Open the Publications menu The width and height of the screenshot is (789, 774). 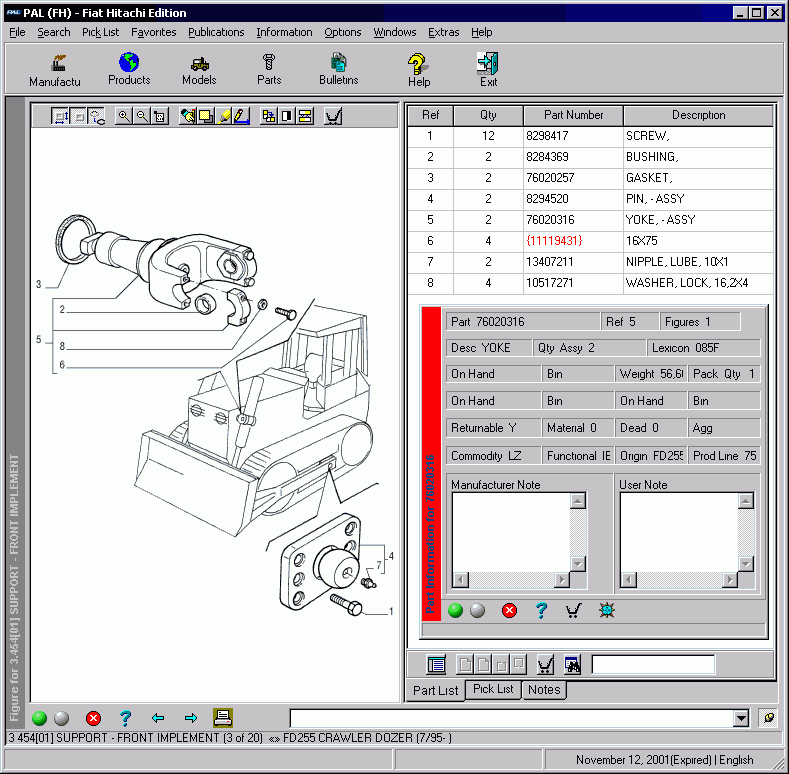[x=216, y=32]
